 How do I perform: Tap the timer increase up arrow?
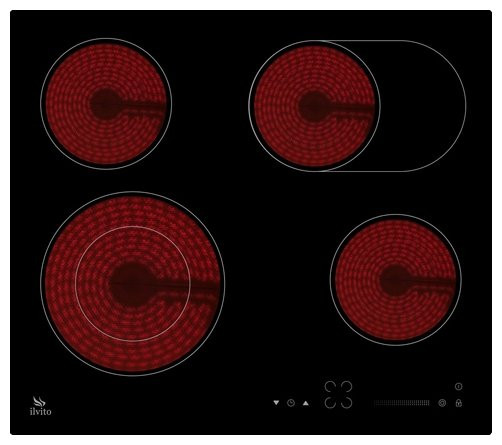pyautogui.click(x=306, y=403)
